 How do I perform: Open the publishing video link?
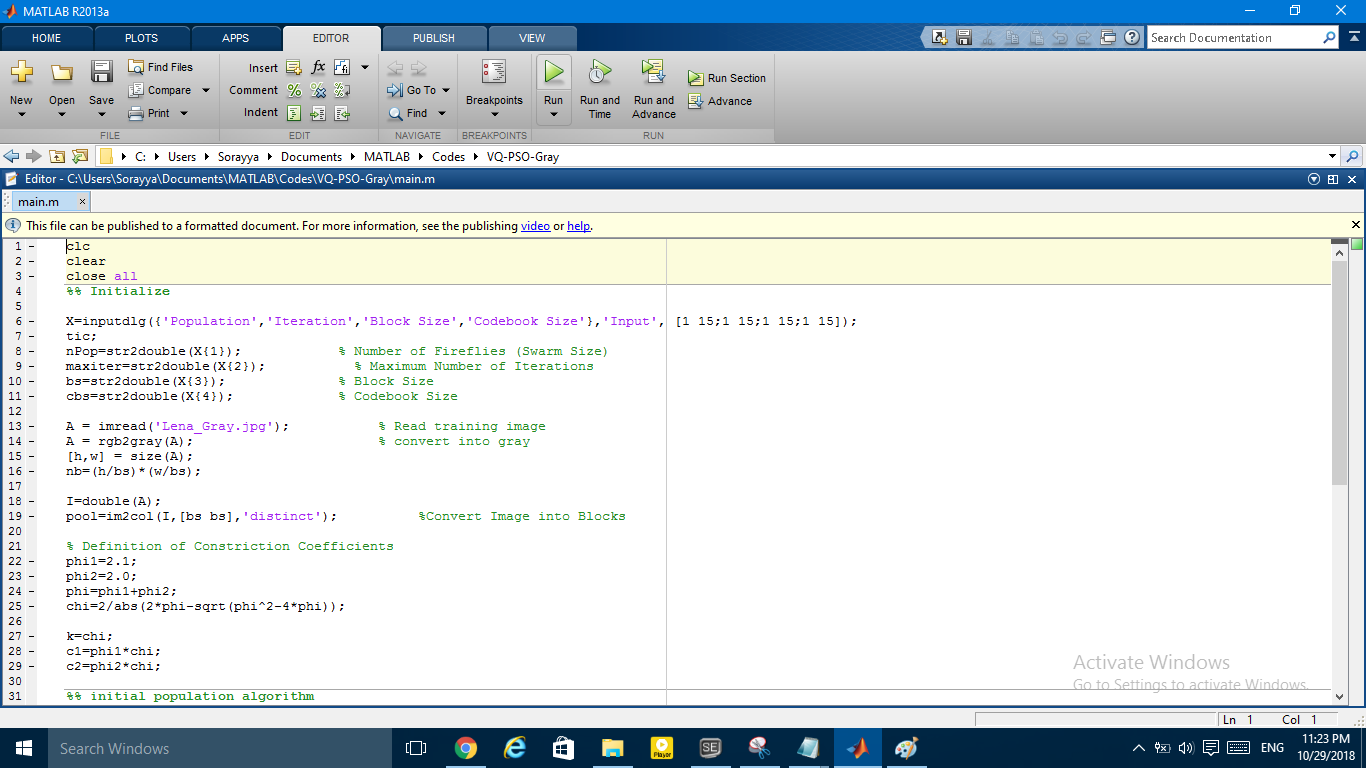click(x=535, y=226)
